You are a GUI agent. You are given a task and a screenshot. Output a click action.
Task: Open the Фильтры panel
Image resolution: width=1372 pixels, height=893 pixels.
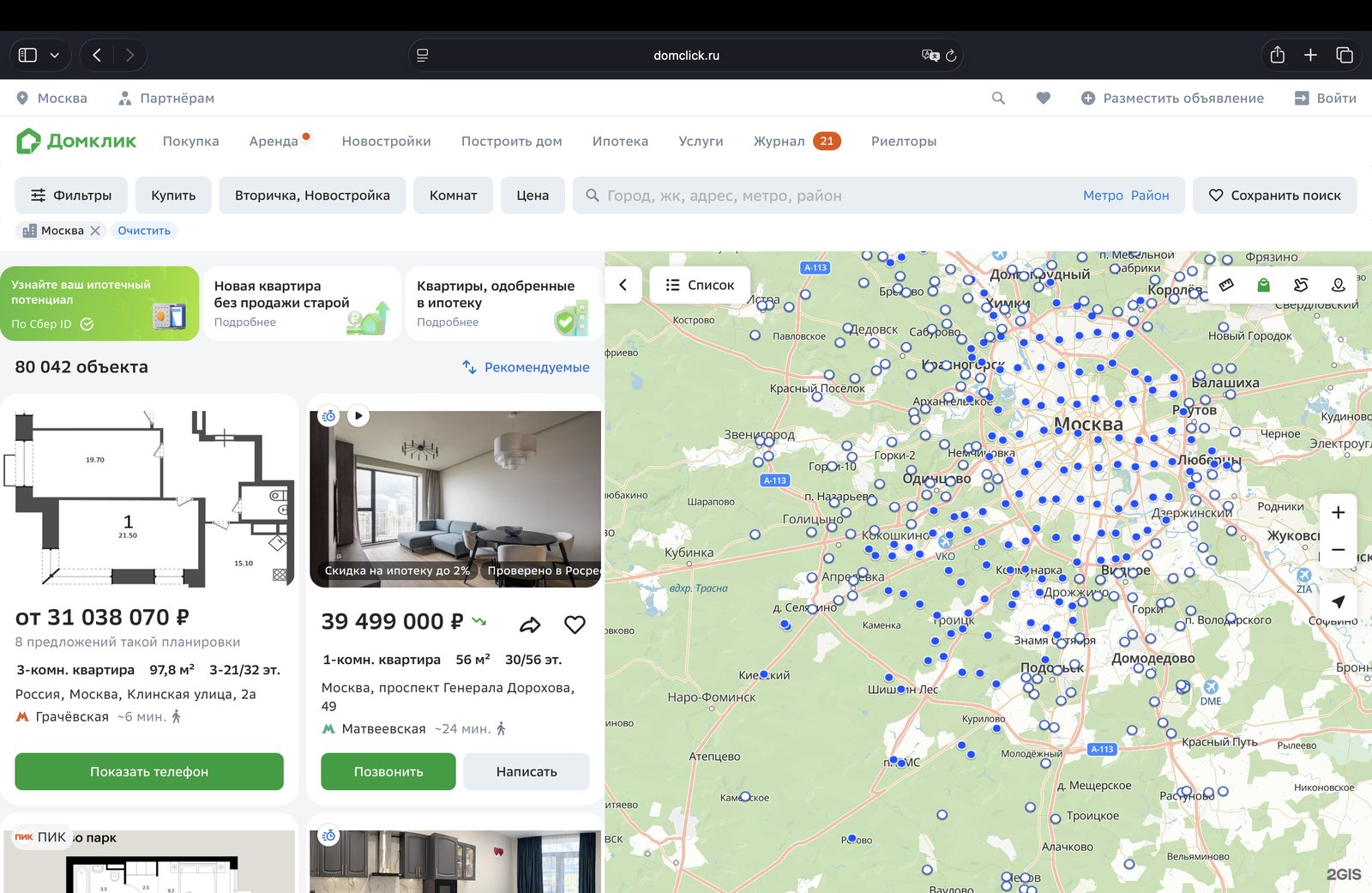point(71,196)
